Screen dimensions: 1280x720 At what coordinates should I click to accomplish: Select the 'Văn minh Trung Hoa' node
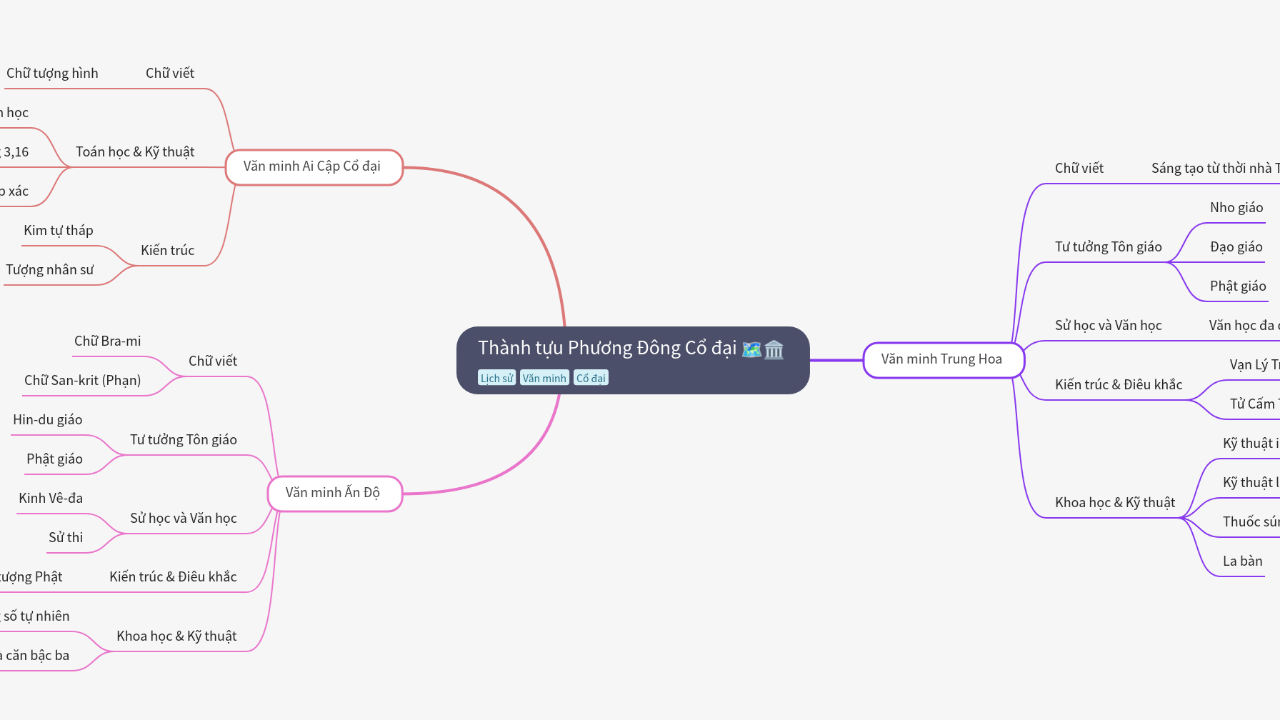942,360
